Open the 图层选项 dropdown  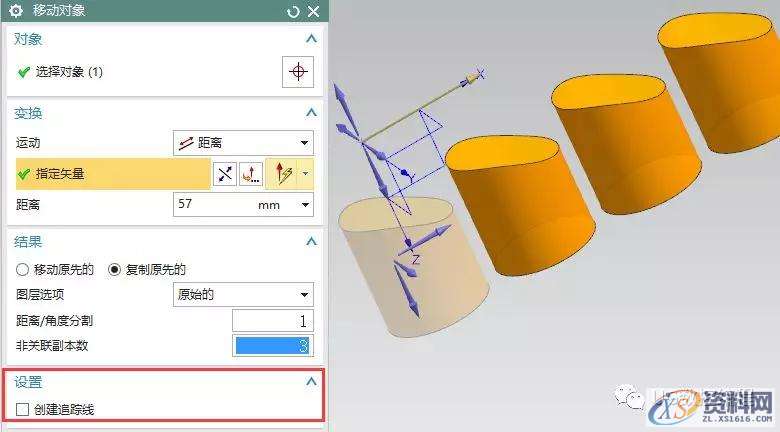[243, 295]
